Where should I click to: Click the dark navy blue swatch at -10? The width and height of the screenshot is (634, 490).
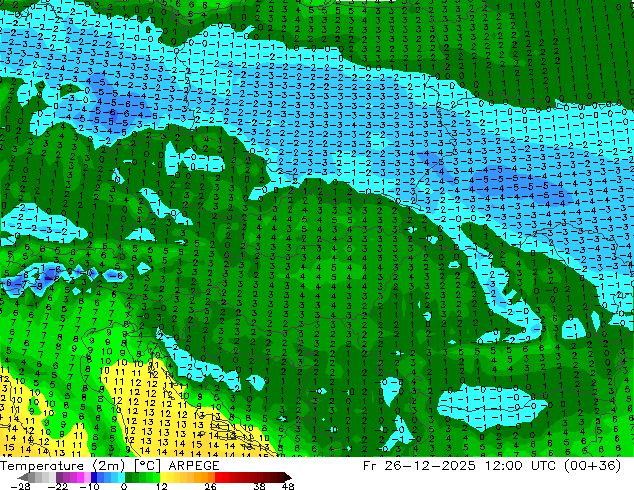pos(94,477)
